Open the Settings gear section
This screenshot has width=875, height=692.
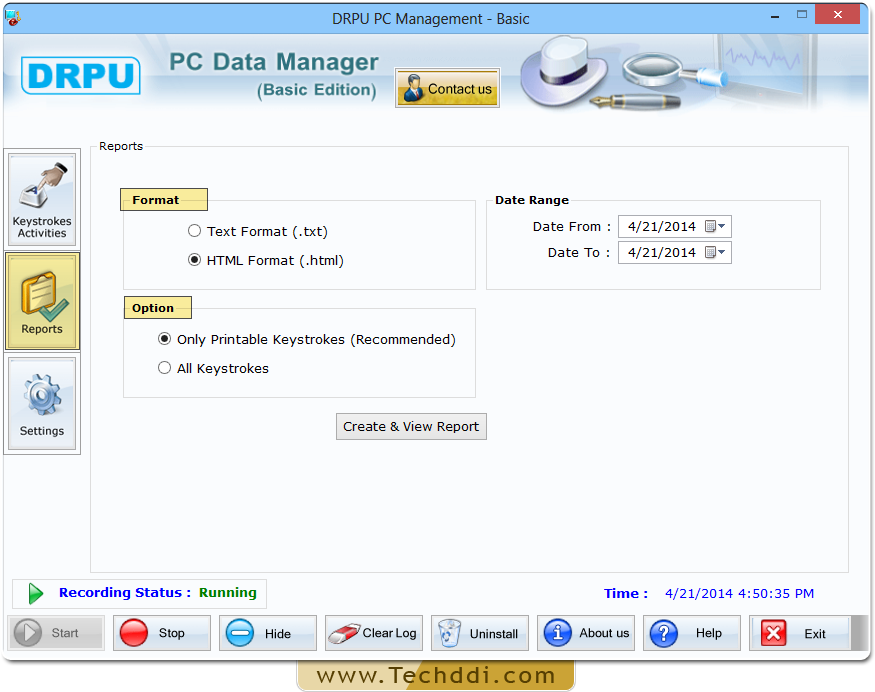pos(42,404)
